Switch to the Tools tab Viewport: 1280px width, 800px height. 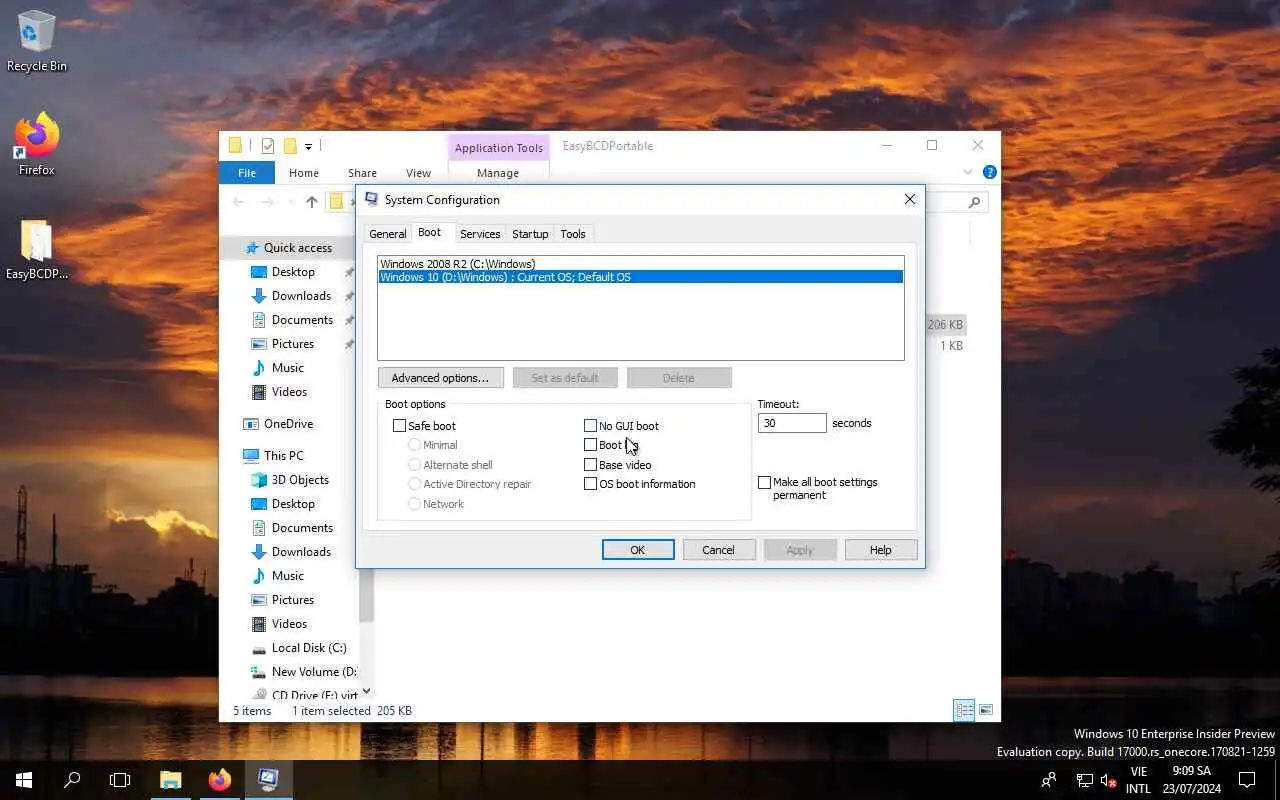573,234
